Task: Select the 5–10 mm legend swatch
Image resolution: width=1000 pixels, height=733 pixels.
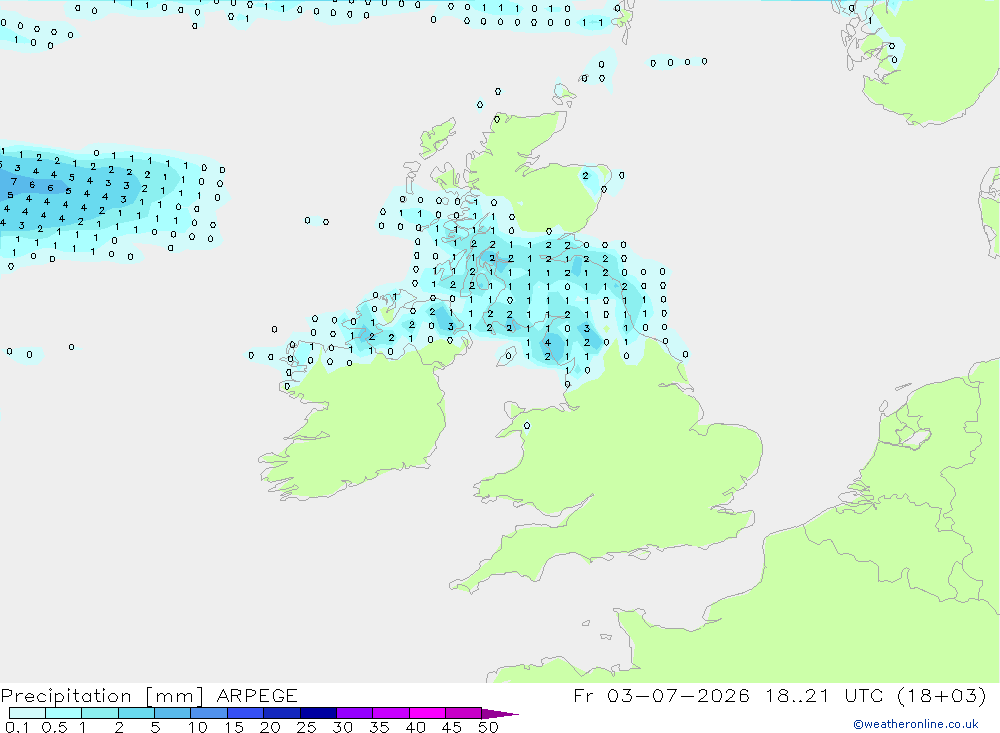Action: coord(172,713)
